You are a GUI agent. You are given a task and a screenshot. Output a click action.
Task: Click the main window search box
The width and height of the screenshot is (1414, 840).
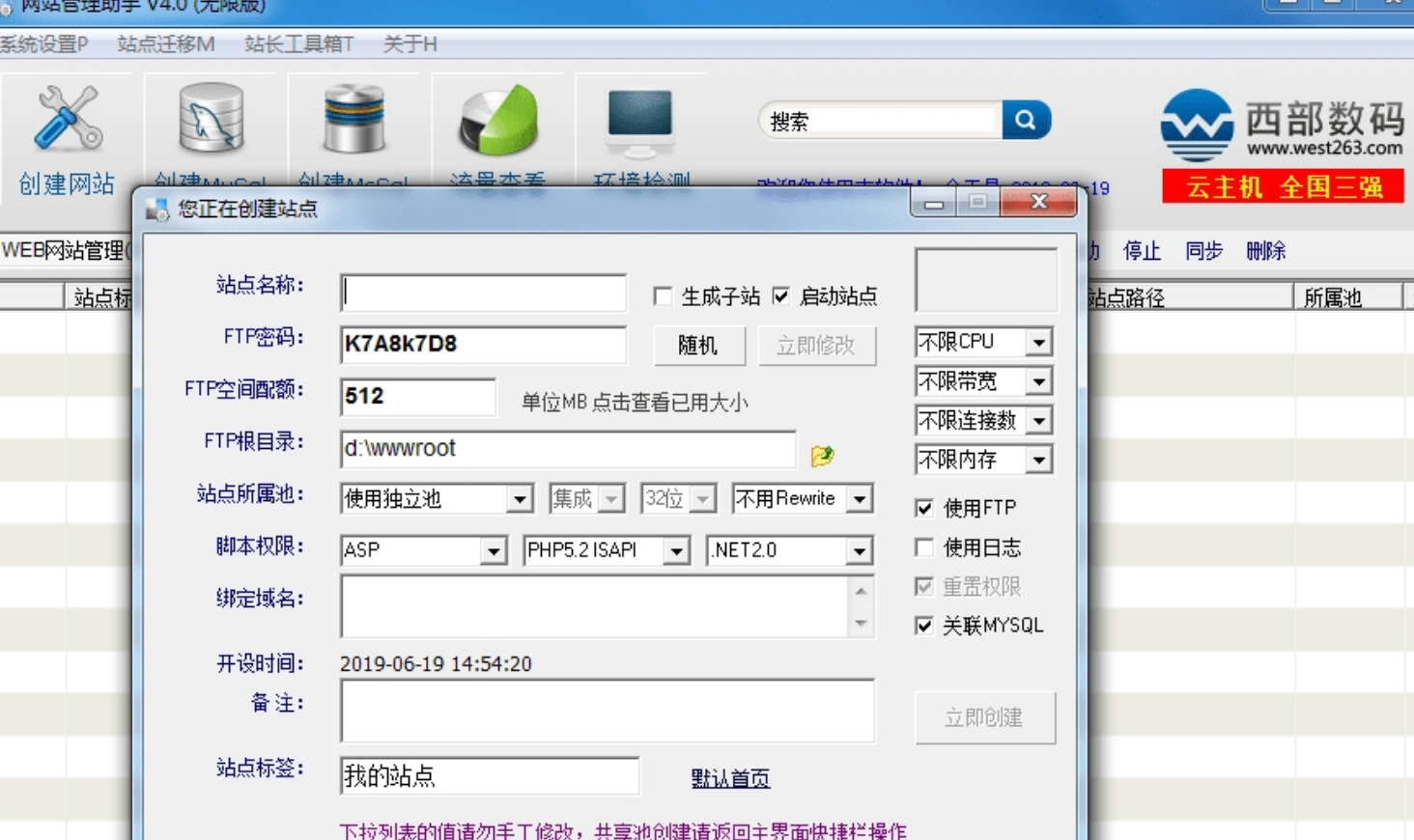(880, 121)
